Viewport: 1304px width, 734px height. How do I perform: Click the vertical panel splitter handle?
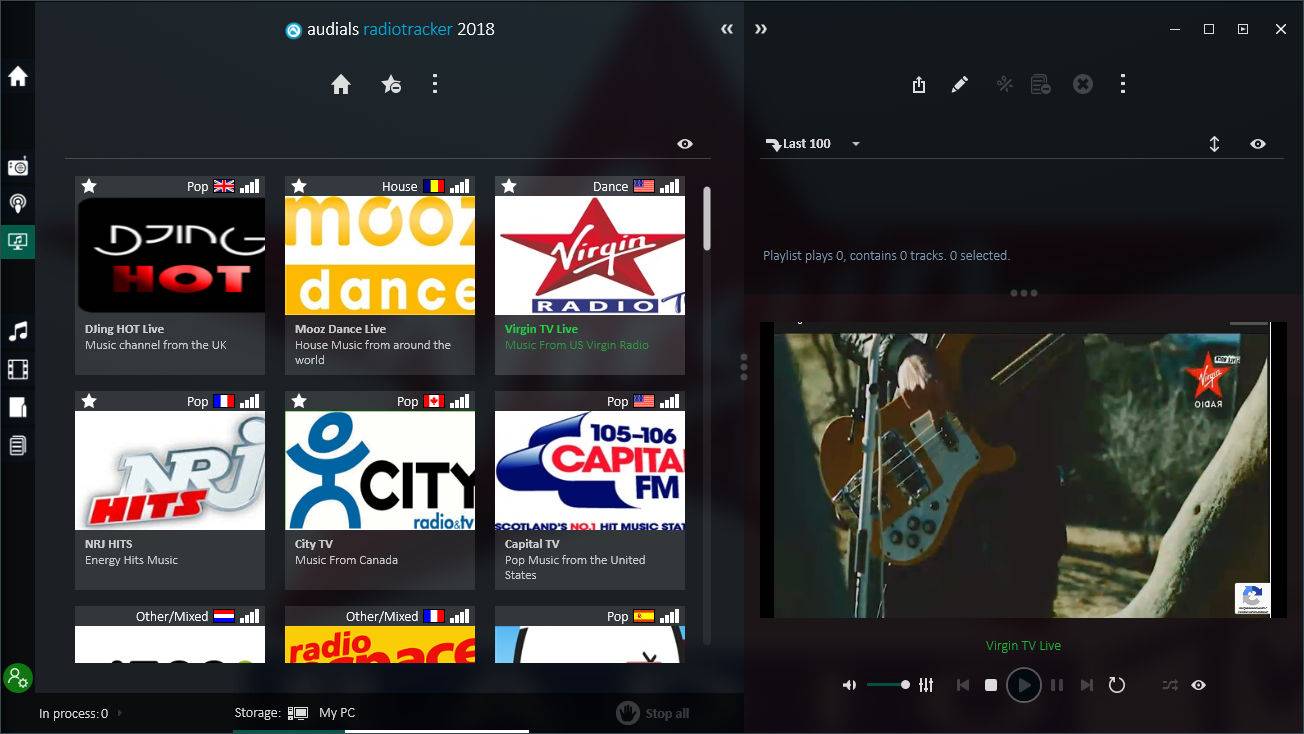click(744, 367)
